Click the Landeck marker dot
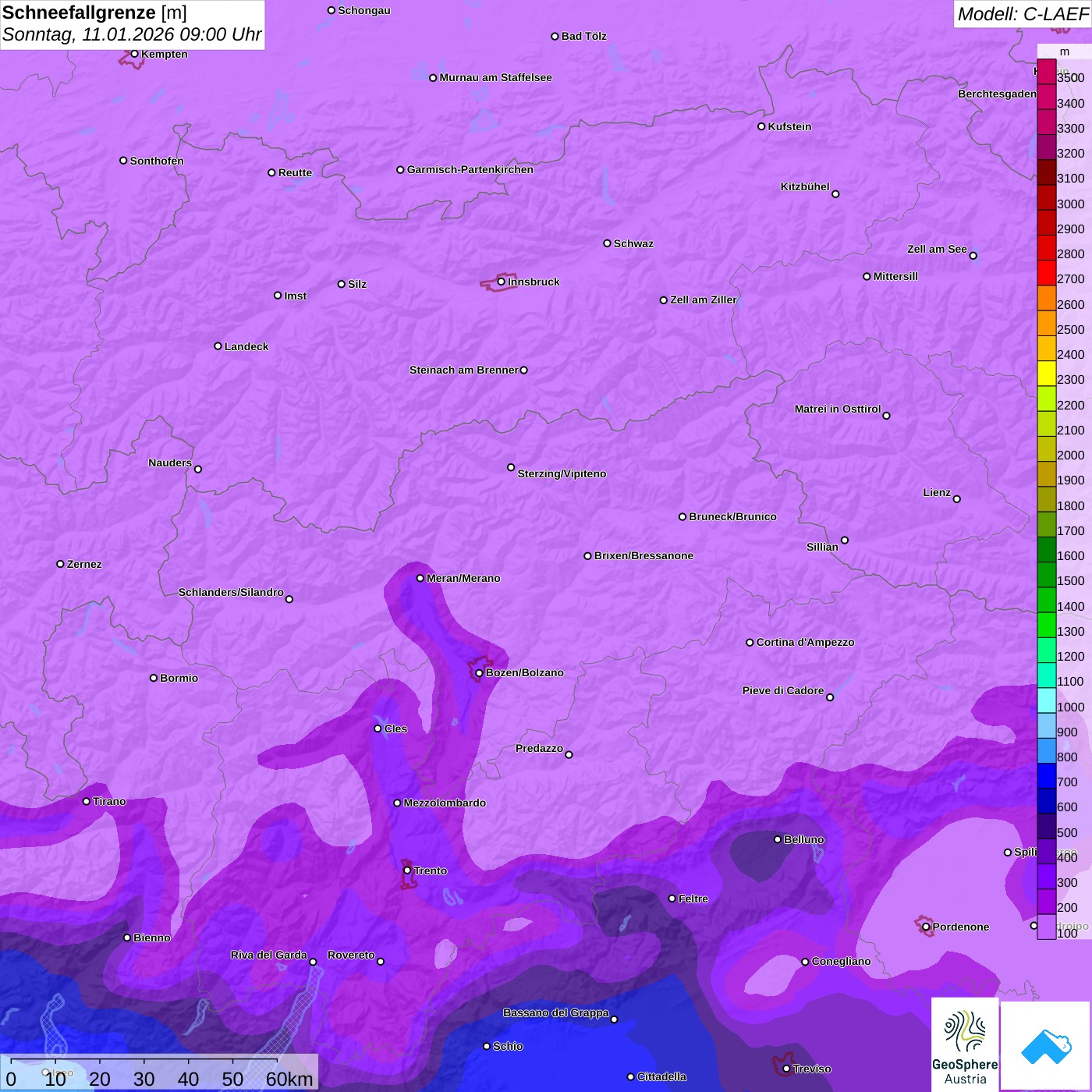1092x1092 pixels. tap(218, 346)
